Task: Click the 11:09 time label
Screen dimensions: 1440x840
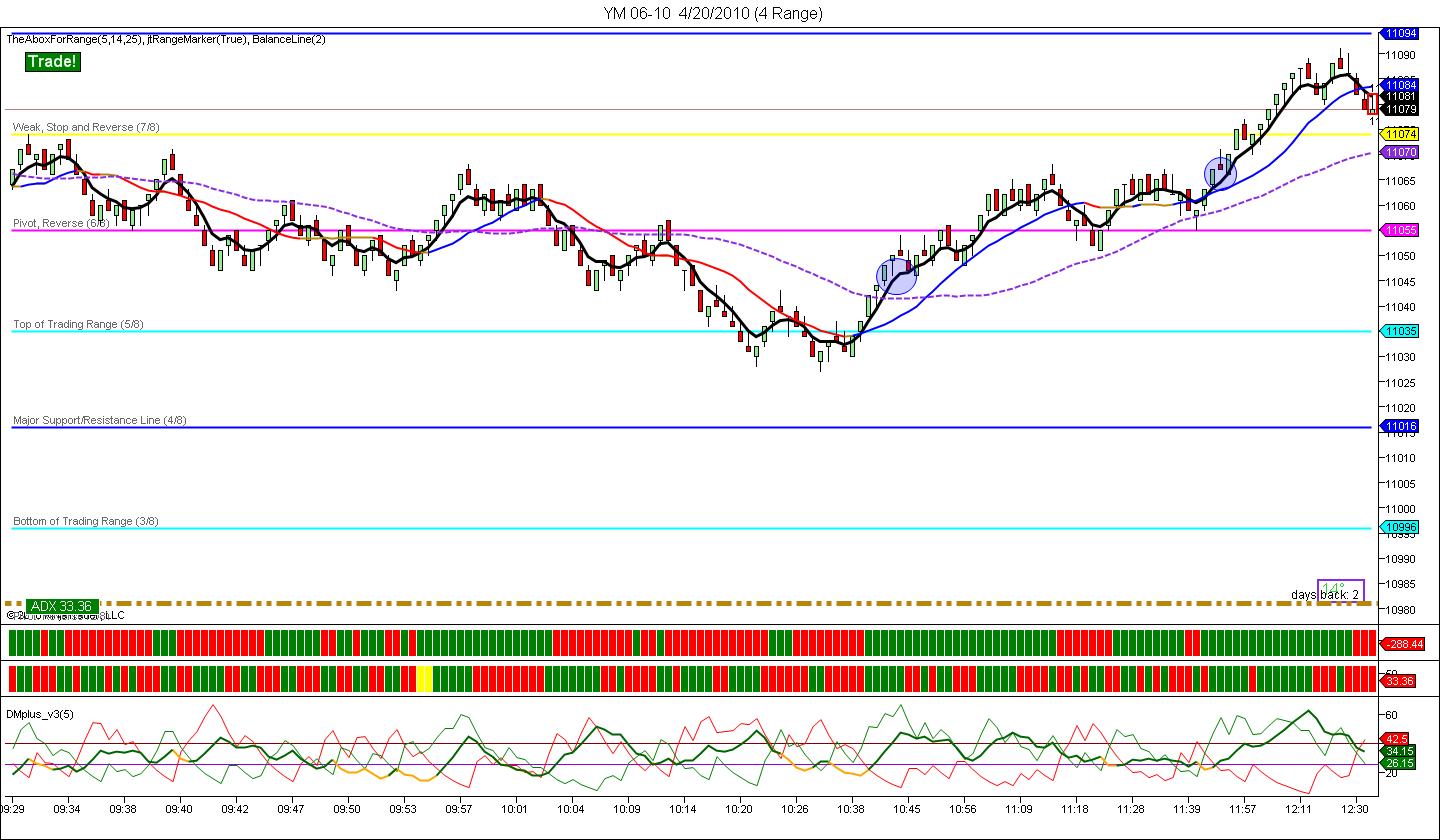Action: [x=1019, y=808]
